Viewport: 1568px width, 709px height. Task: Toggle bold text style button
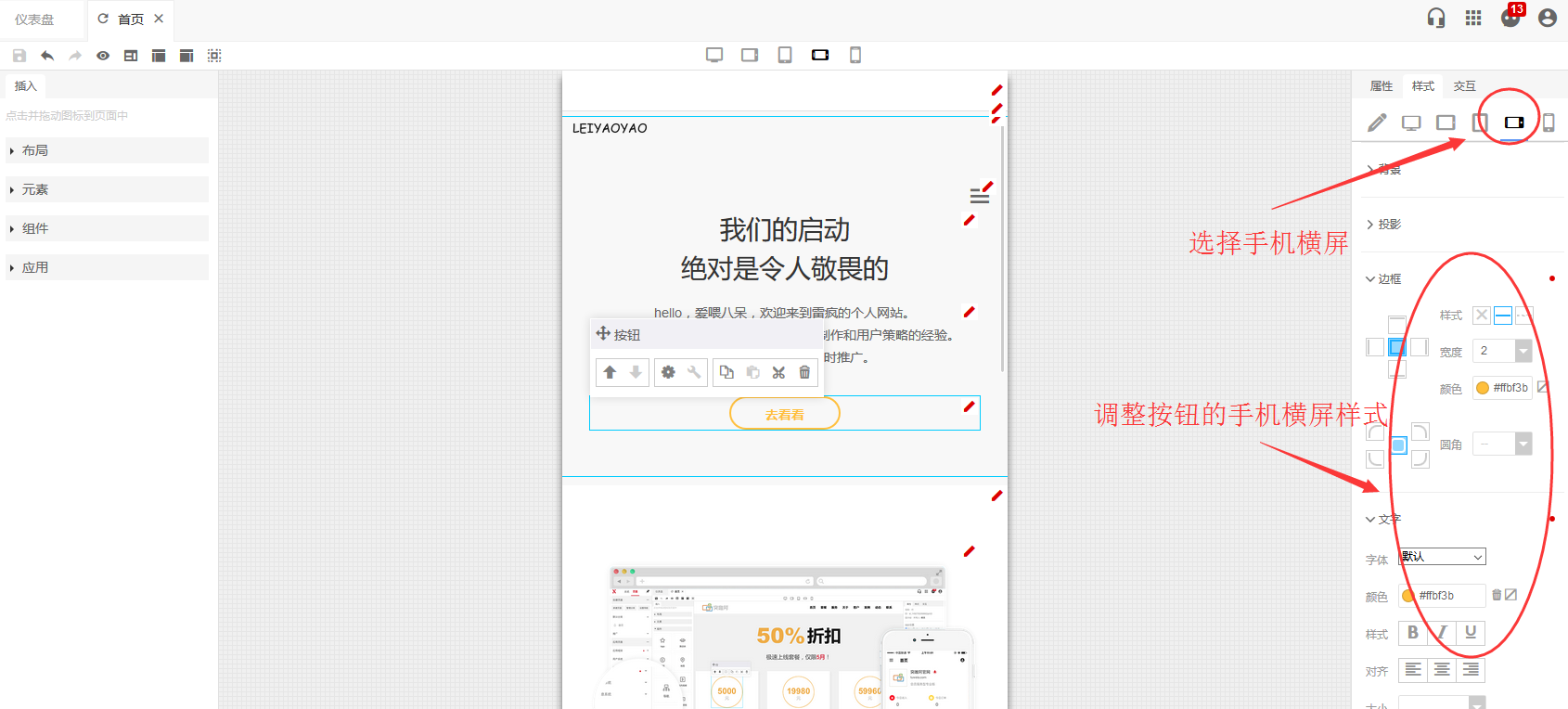point(1412,632)
